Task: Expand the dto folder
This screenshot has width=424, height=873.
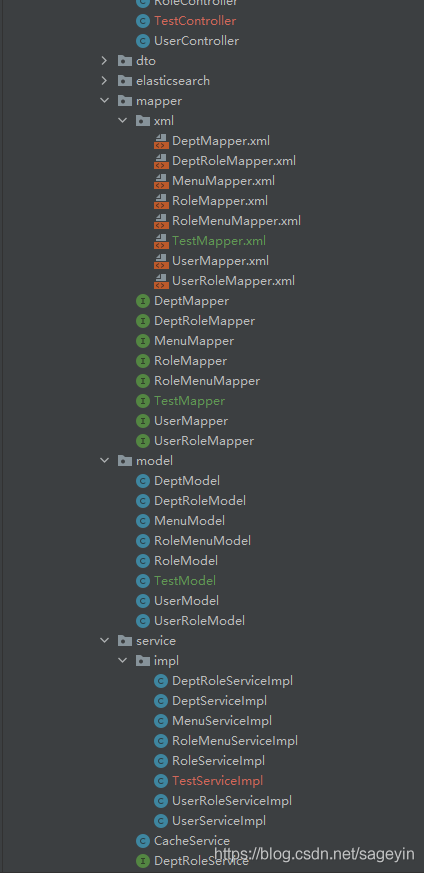Action: tap(104, 61)
